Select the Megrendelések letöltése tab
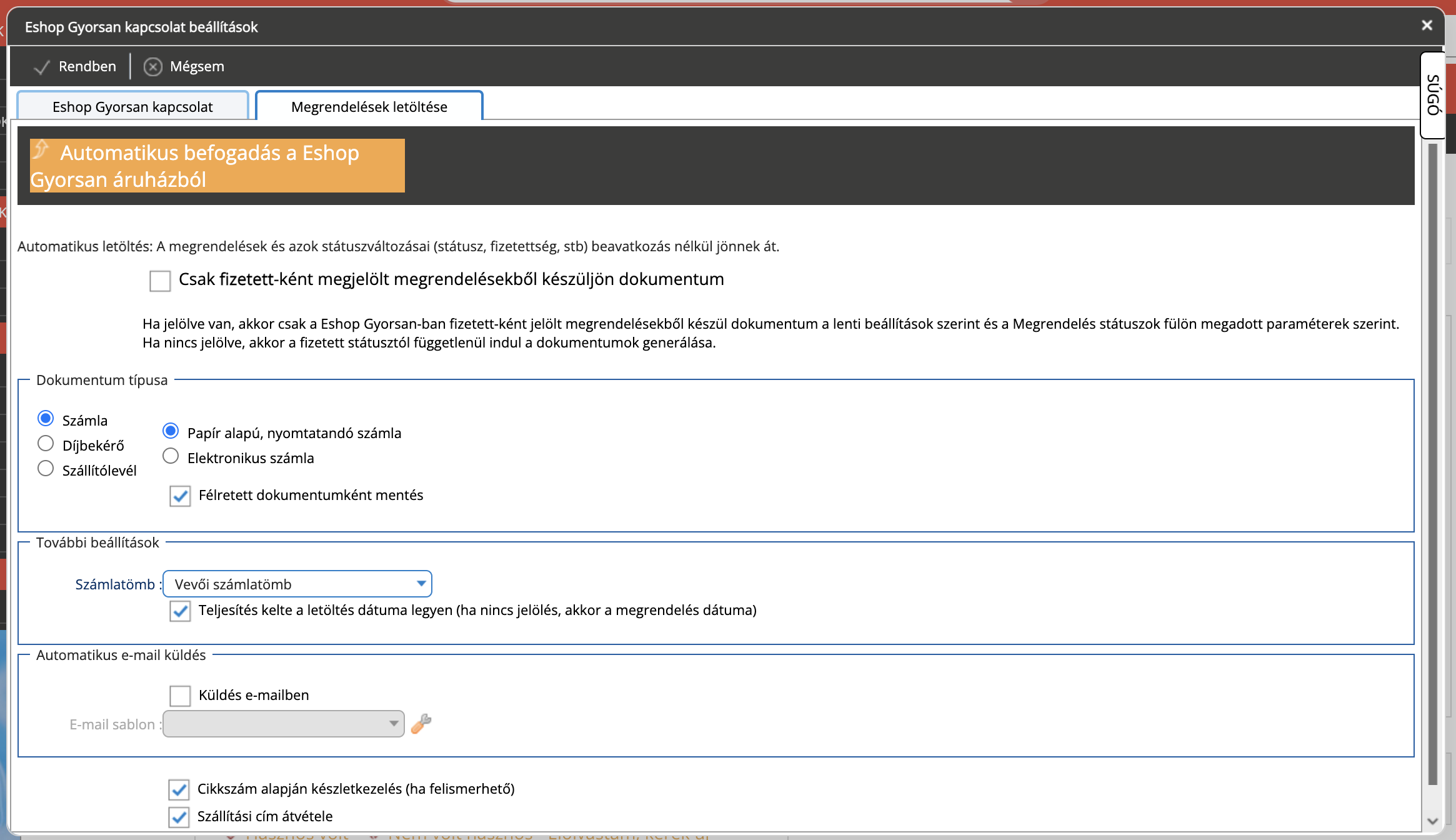The image size is (1456, 840). [x=369, y=106]
